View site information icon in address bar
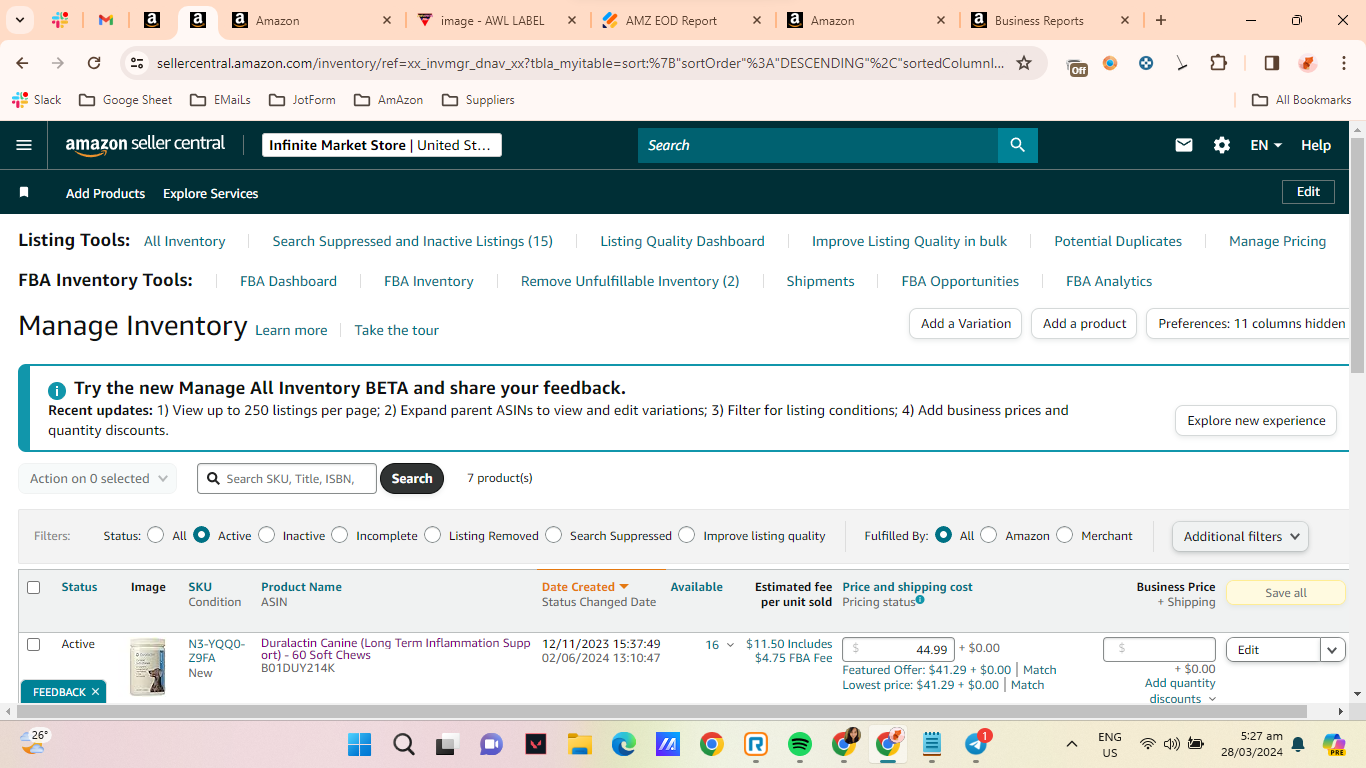The image size is (1366, 768). [x=137, y=63]
